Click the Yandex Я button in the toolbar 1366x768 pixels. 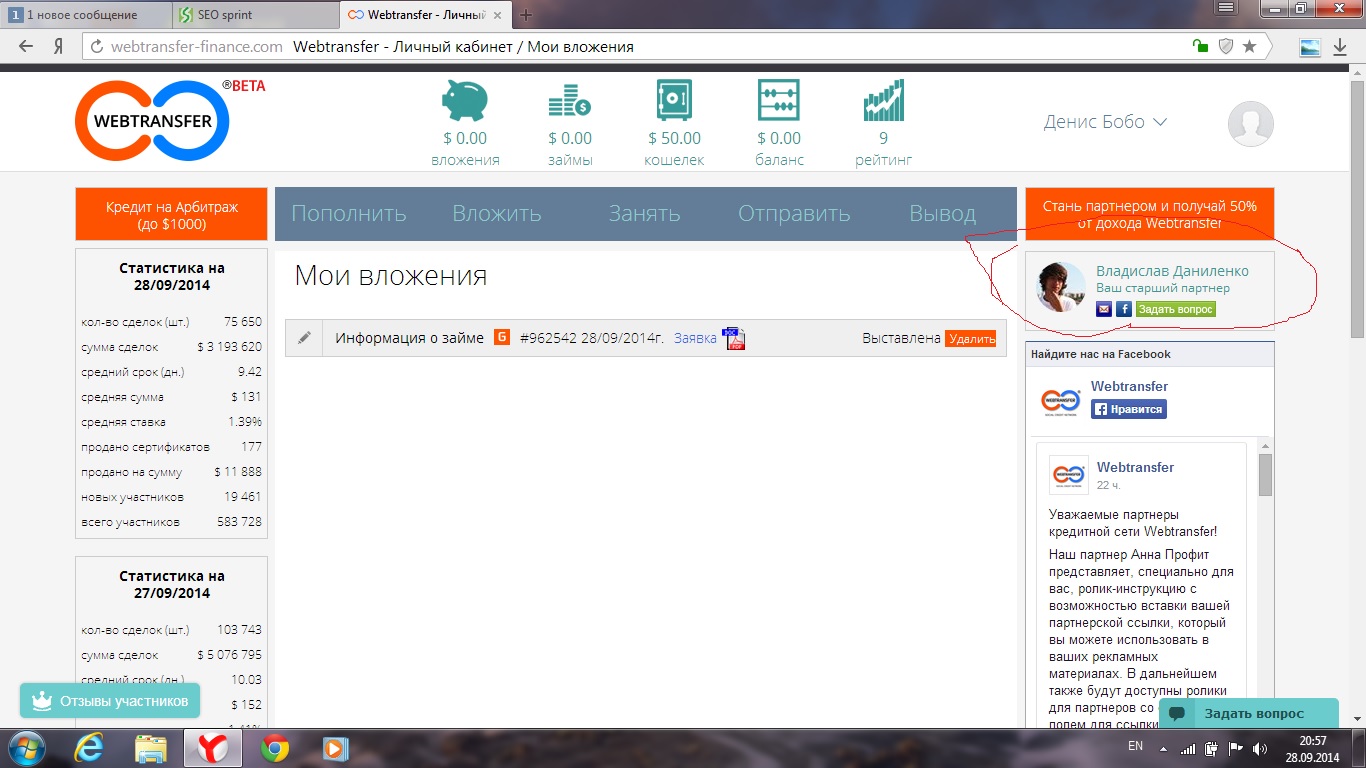pos(59,46)
